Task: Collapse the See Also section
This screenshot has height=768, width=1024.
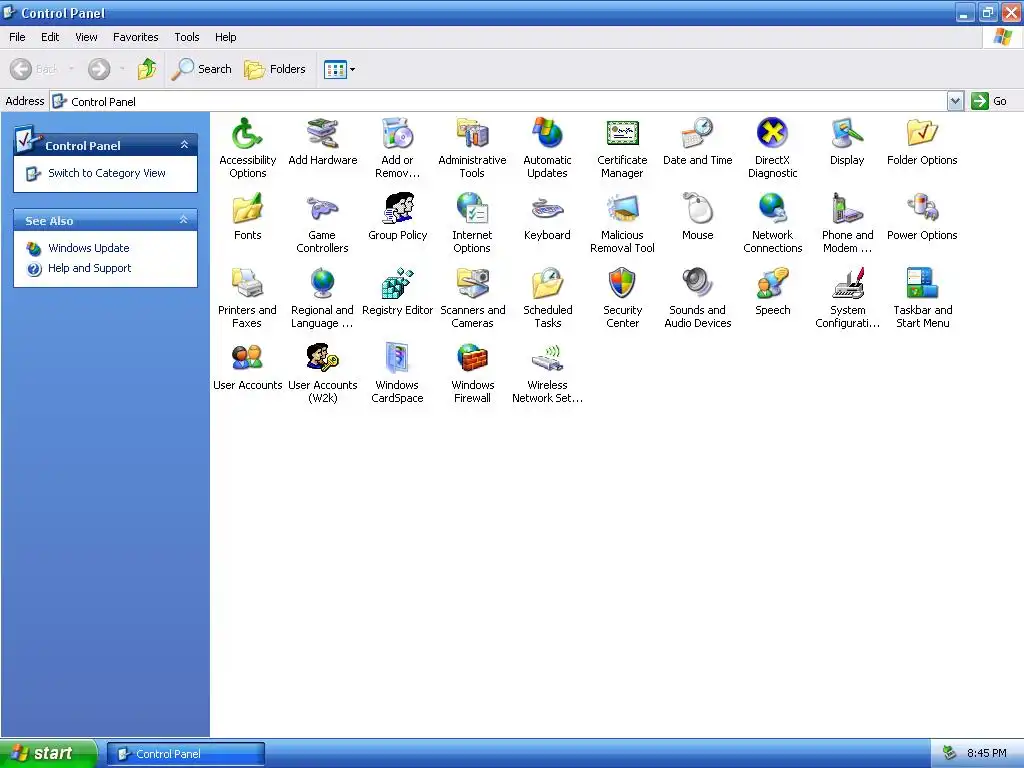Action: click(184, 220)
